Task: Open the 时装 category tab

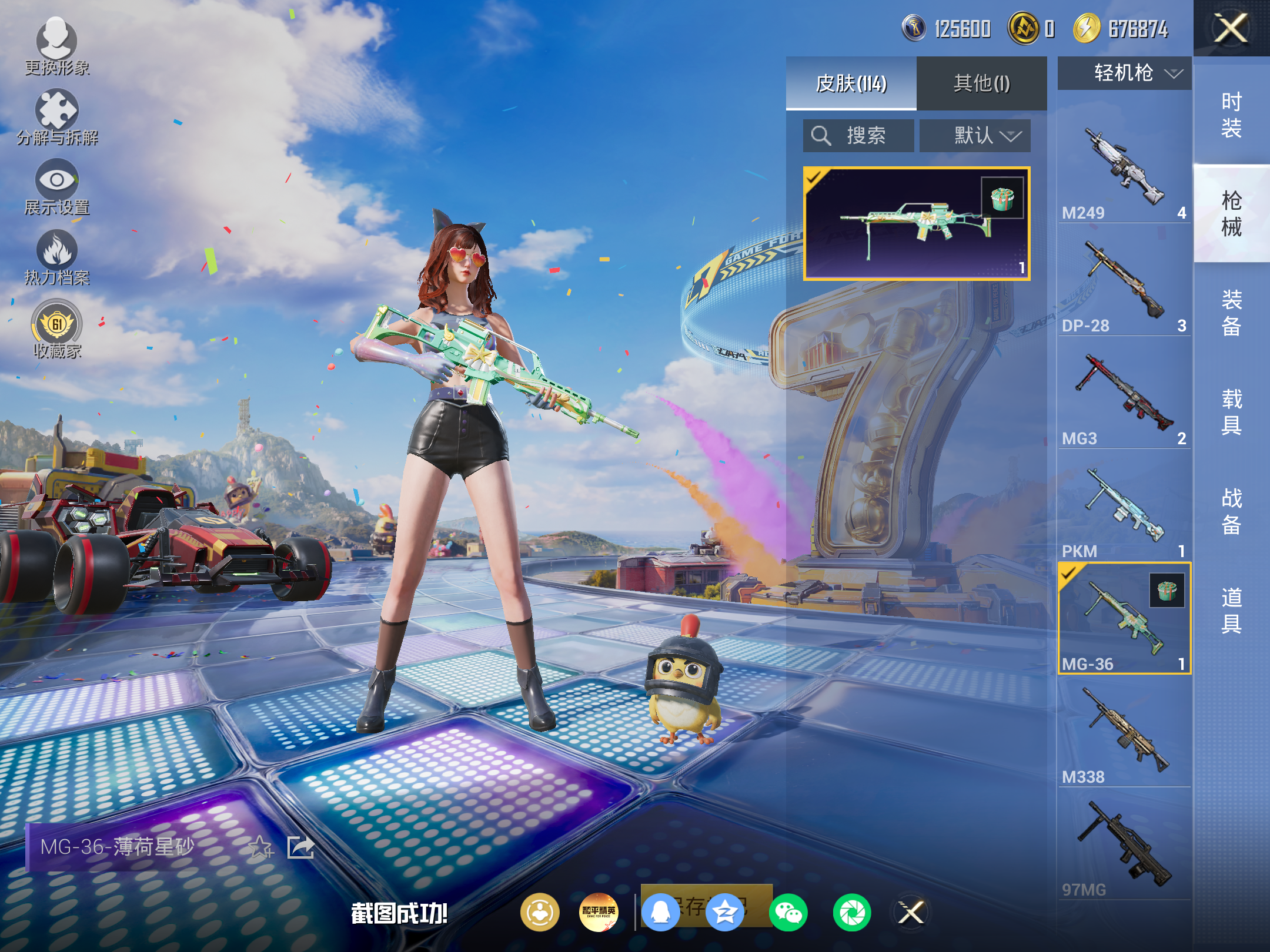Action: click(1232, 115)
